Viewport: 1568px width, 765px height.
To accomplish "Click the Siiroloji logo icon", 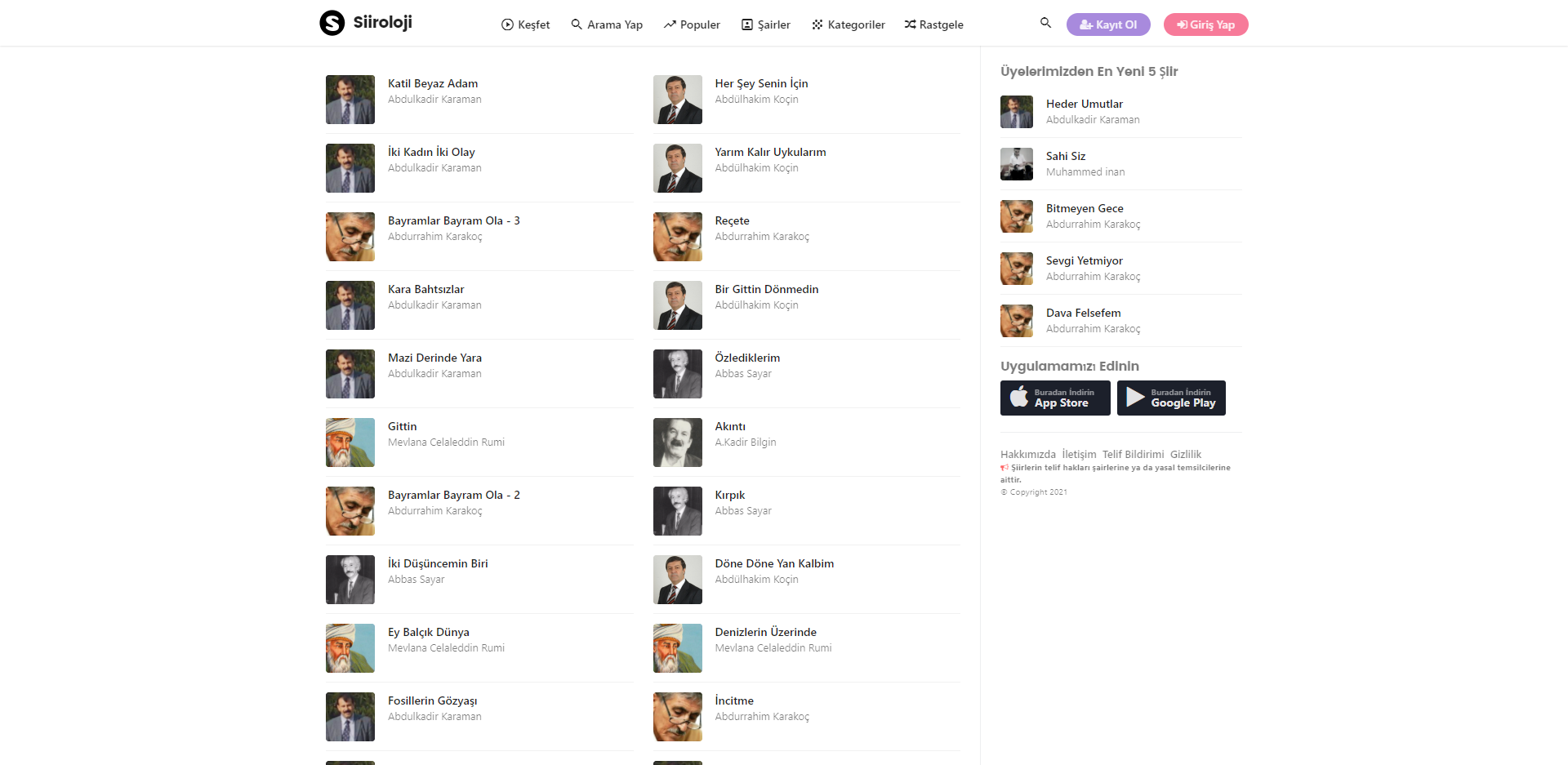I will [x=332, y=23].
